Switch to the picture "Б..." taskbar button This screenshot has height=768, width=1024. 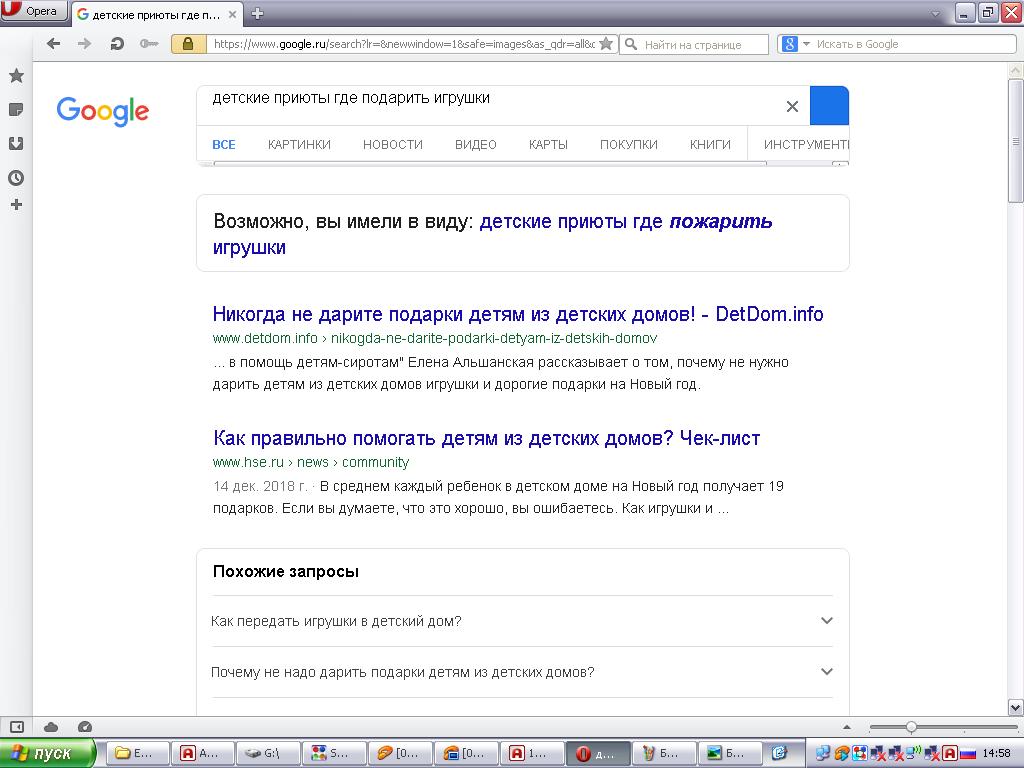(729, 753)
